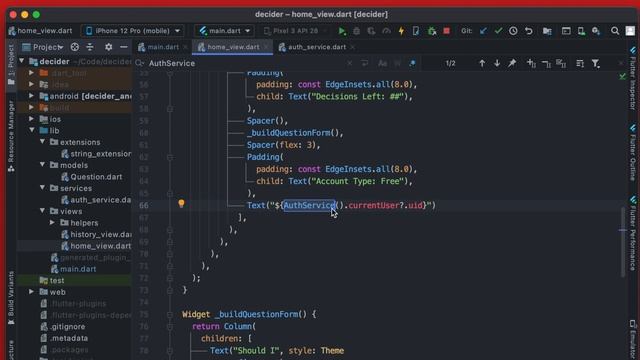Close the auth_service.dart tab
The image size is (640, 360).
click(x=353, y=47)
